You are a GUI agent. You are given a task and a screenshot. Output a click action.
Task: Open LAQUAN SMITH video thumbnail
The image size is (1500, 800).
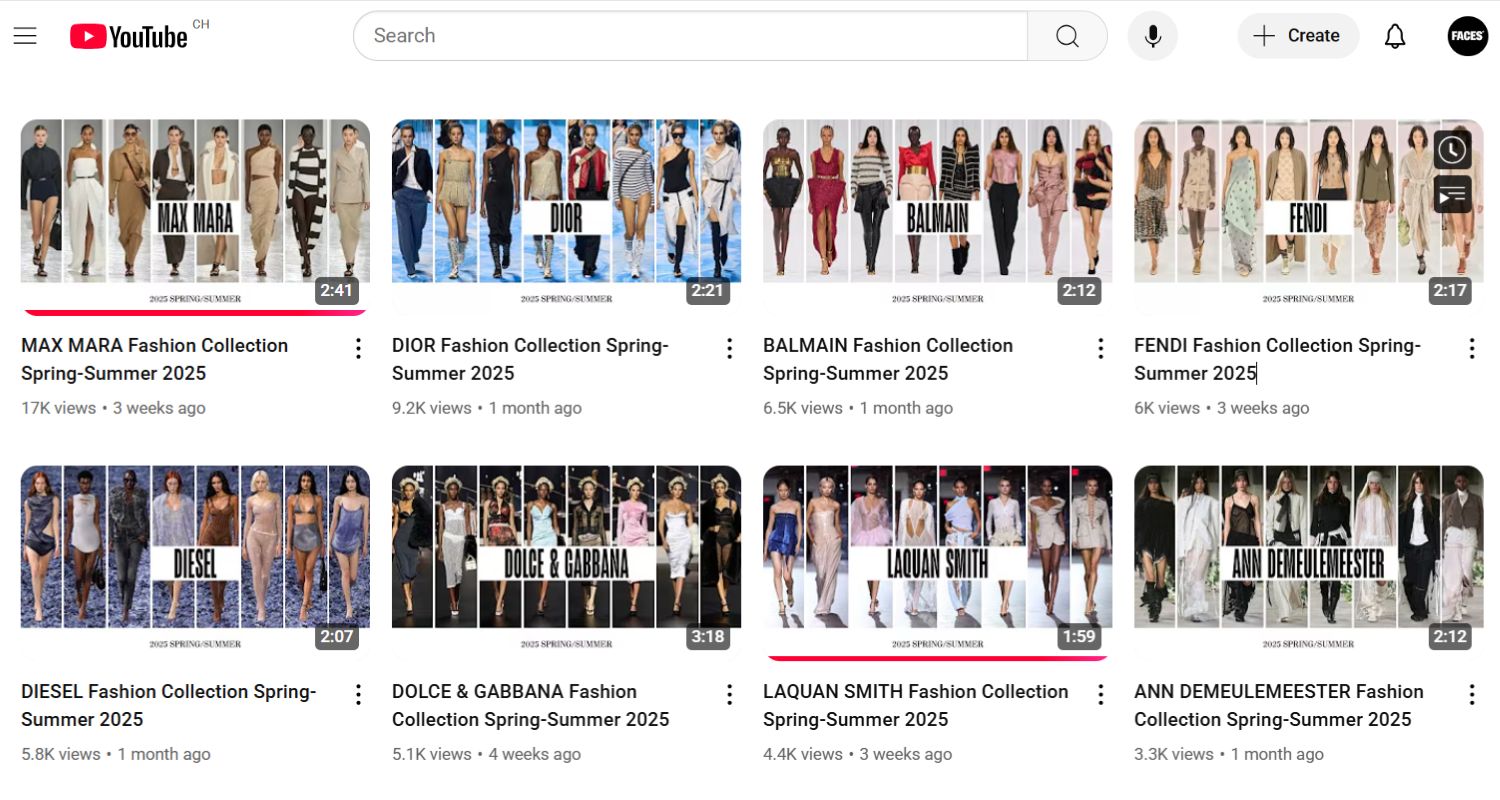937,563
